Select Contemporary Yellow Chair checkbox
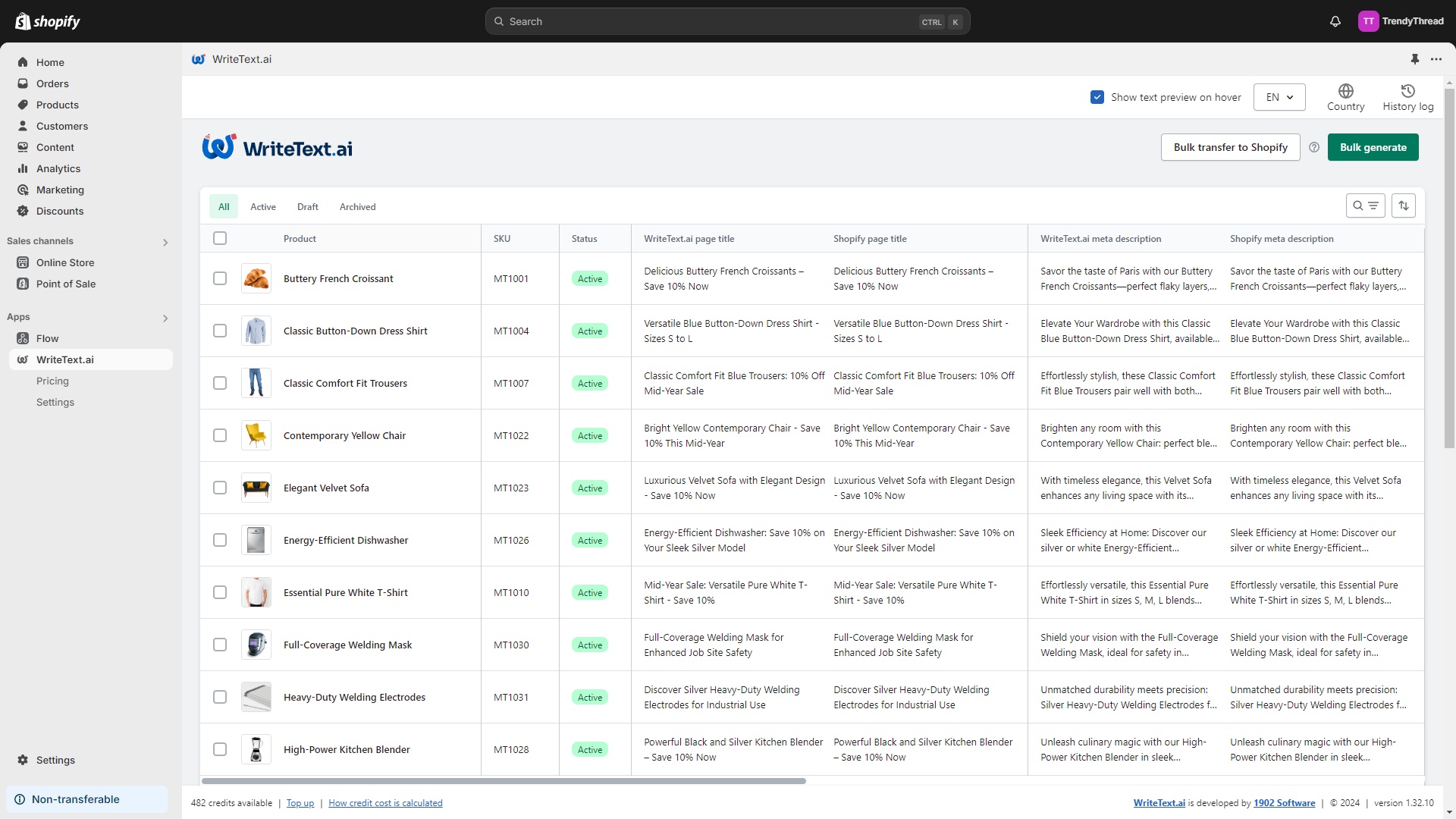The image size is (1456, 819). click(x=220, y=435)
